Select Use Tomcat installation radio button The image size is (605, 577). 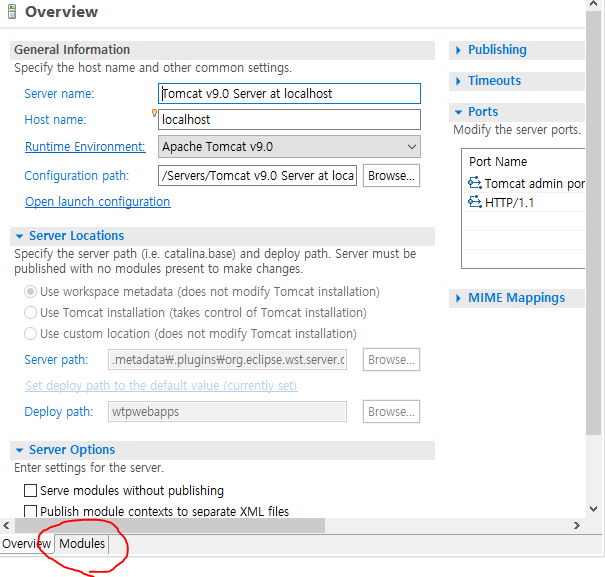pos(30,312)
